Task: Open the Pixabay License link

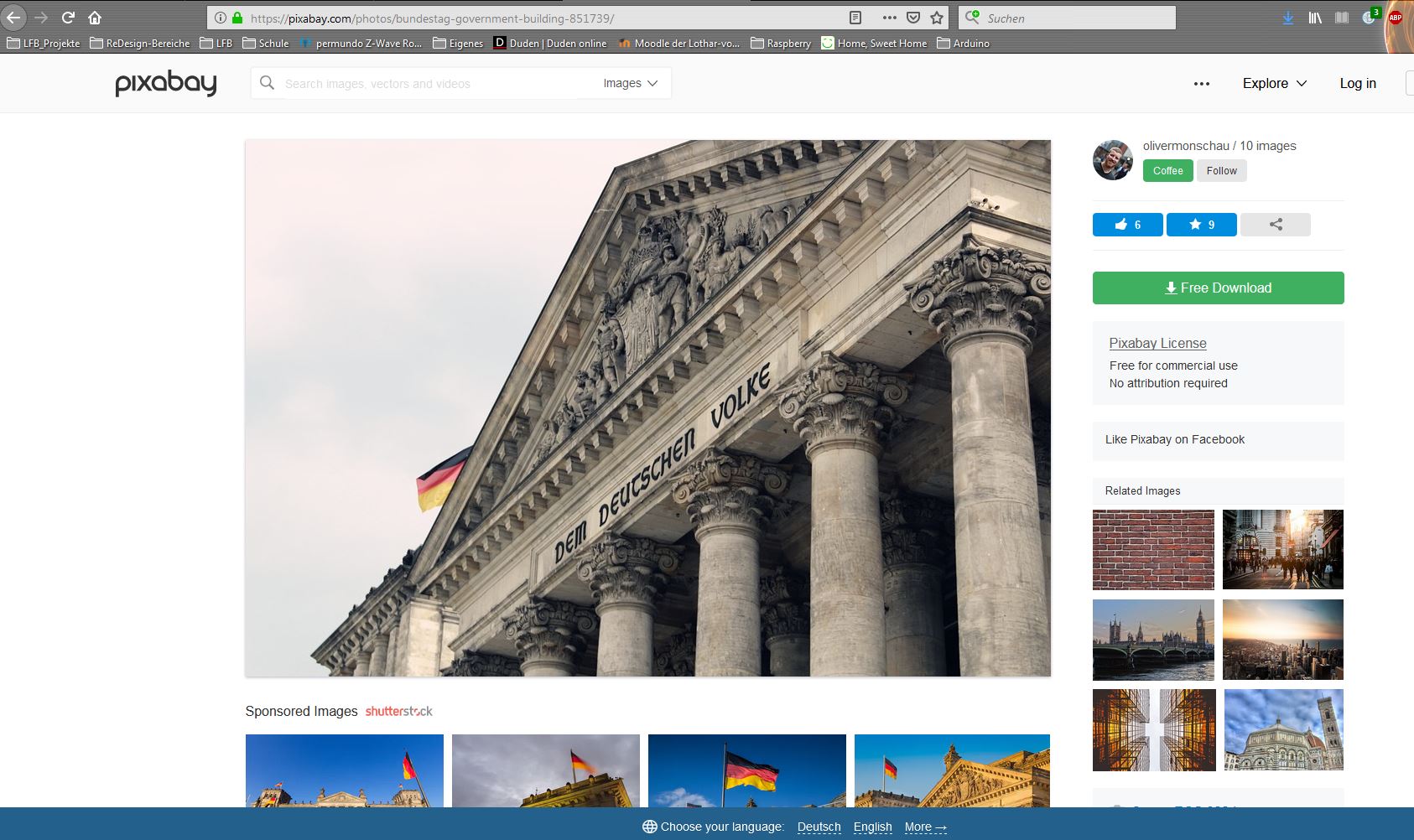Action: pos(1157,343)
